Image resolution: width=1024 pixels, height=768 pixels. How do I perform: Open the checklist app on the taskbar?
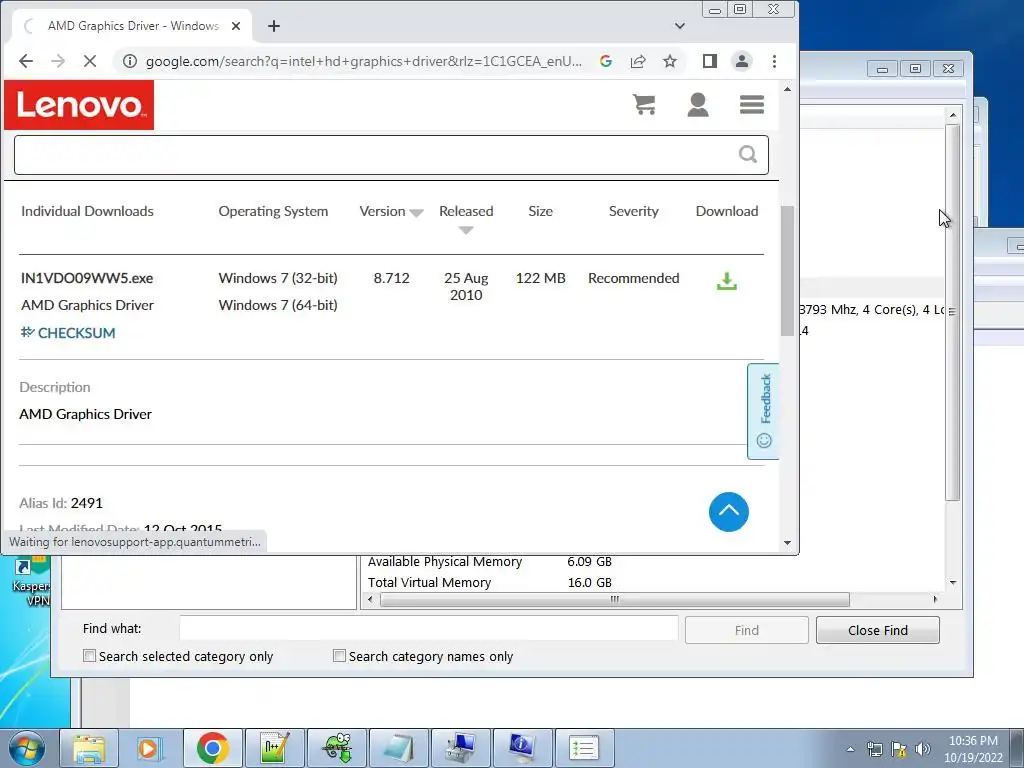(584, 748)
